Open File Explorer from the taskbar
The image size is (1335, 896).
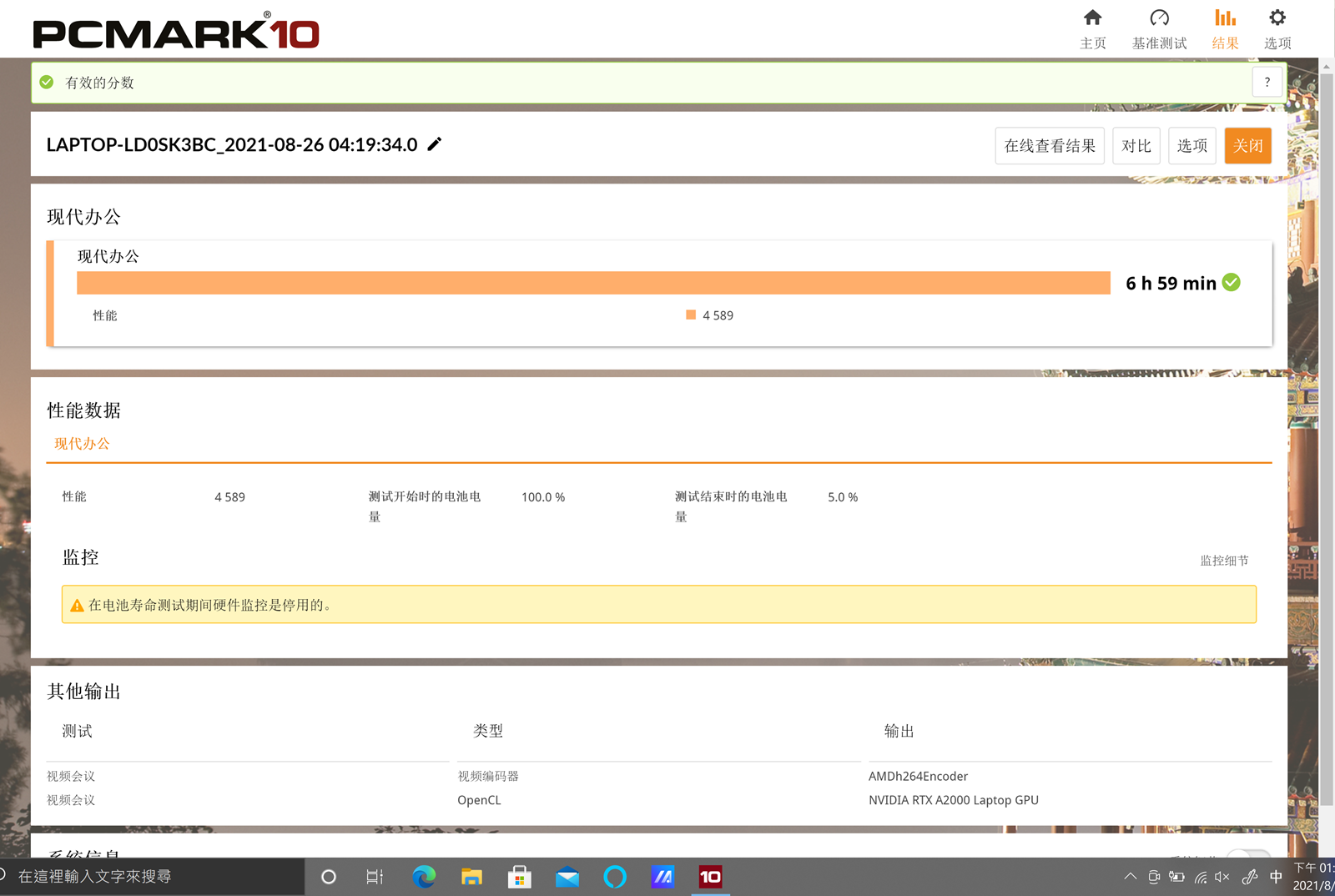click(471, 877)
